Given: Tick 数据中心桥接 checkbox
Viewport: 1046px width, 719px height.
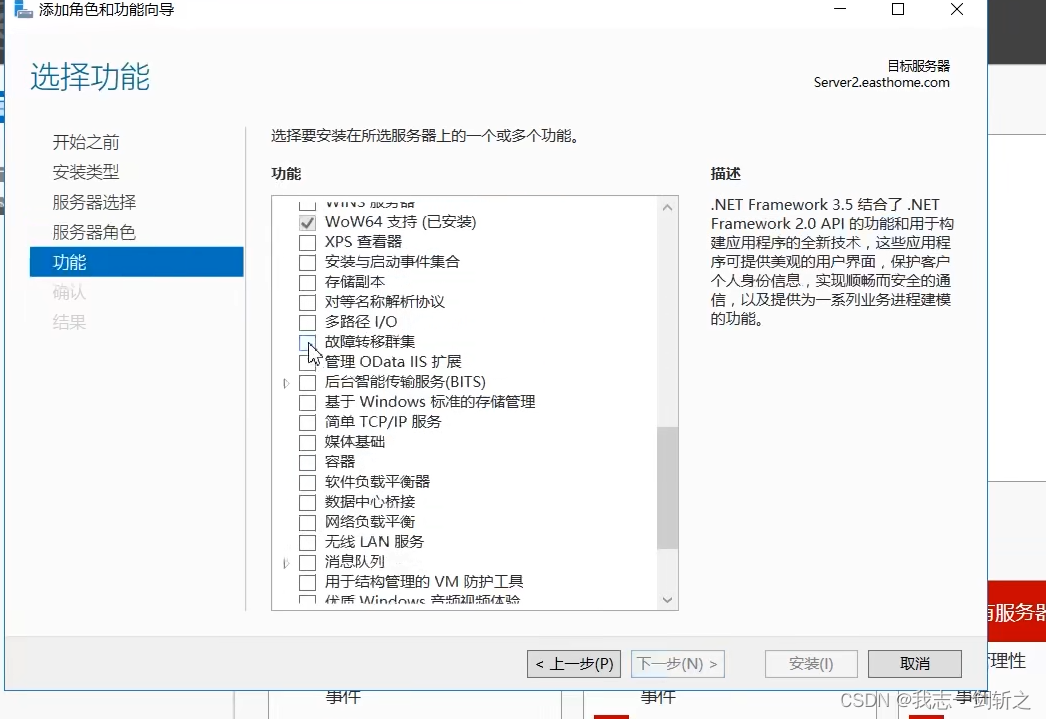Looking at the screenshot, I should (308, 502).
